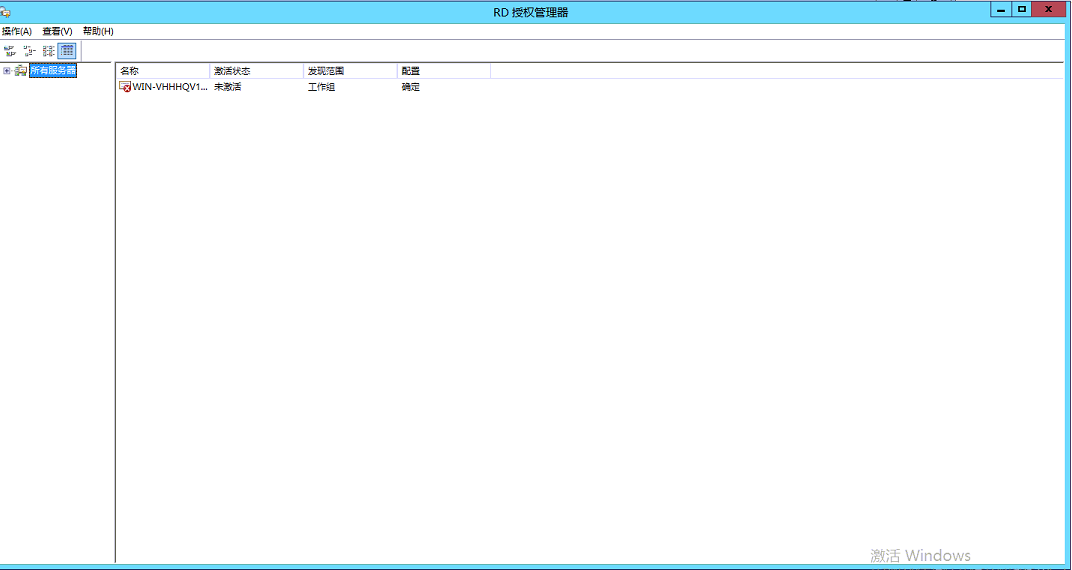Screen dimensions: 1072x570
Task: Switch to small icons view in toolbar
Action: tap(29, 51)
